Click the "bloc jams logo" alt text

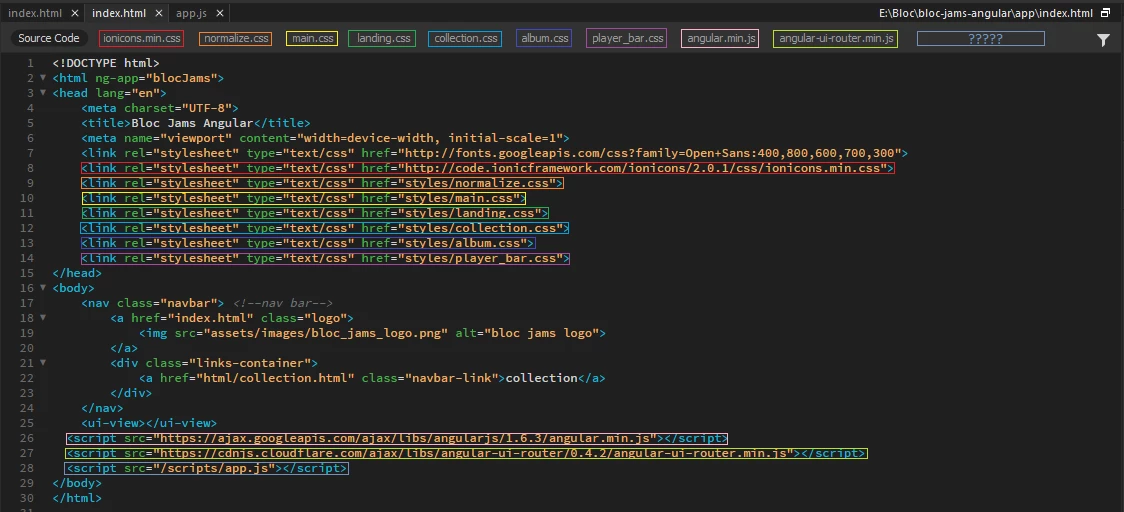click(541, 333)
